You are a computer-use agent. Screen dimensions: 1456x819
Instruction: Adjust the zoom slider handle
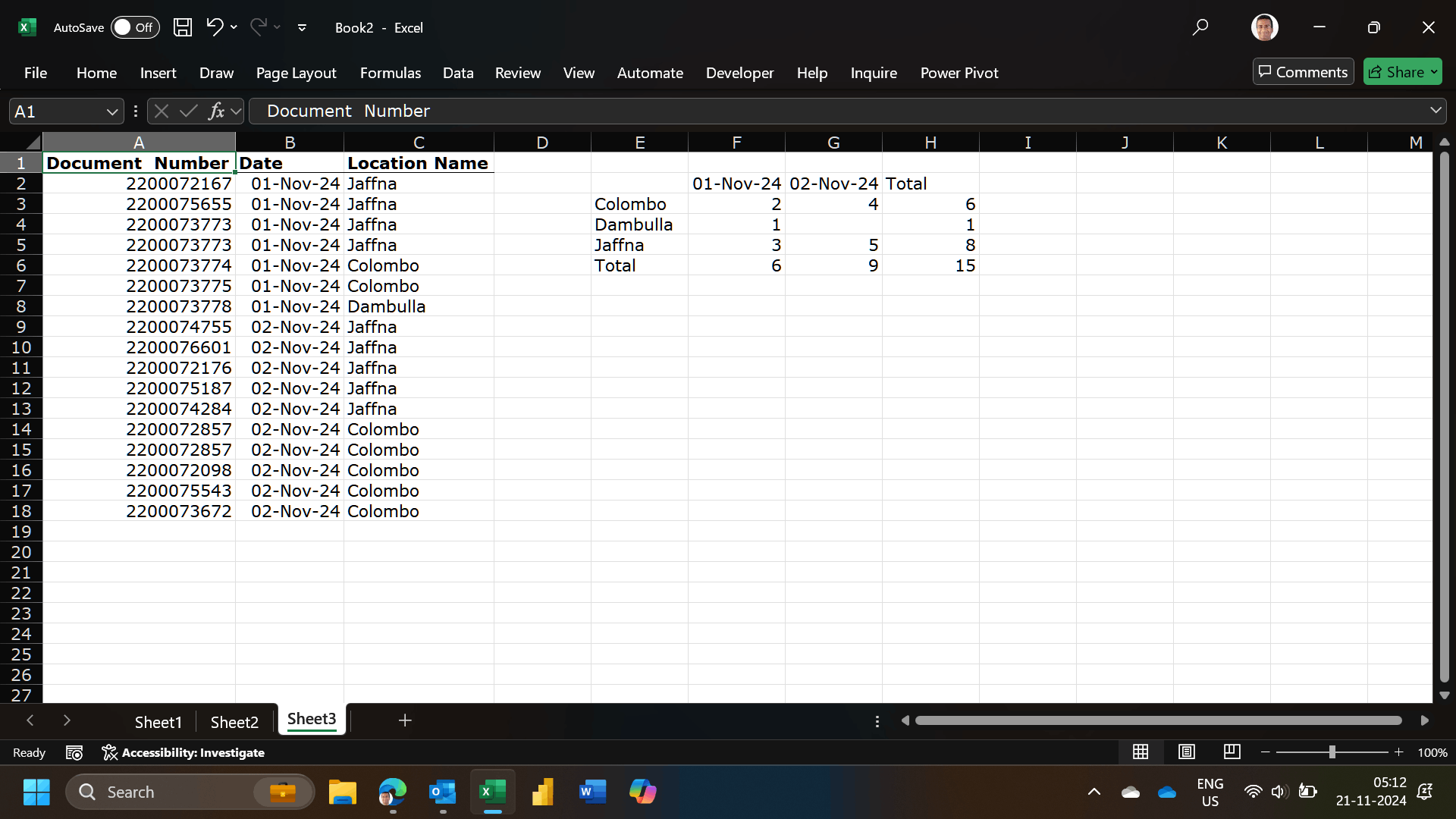click(1332, 752)
